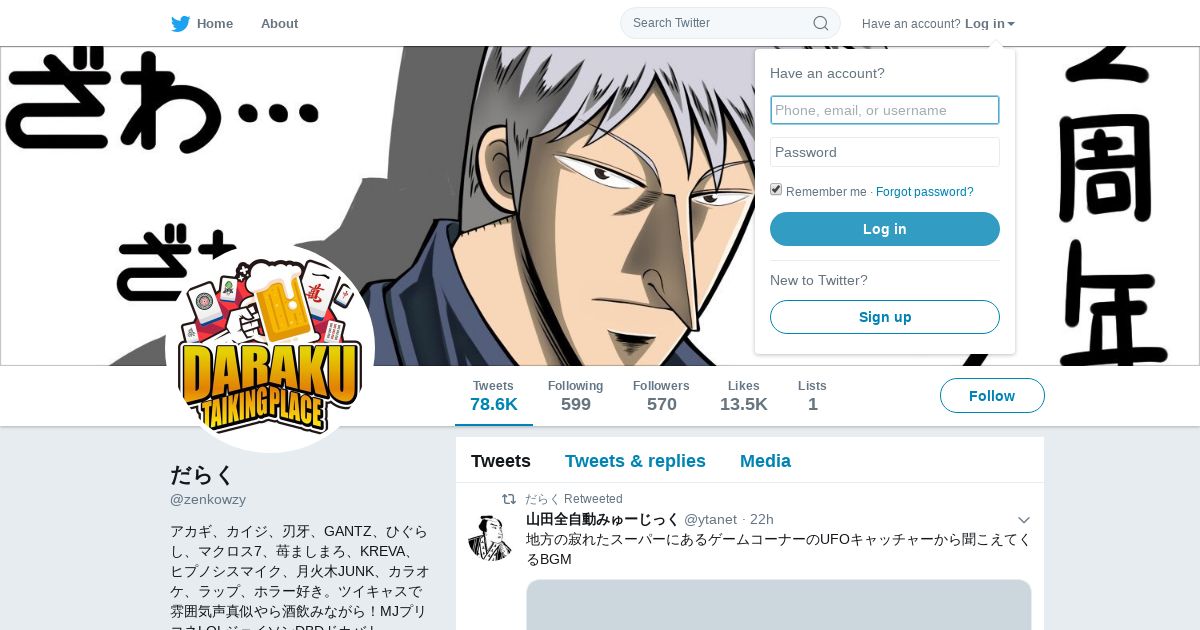Open the tweet options chevron menu

tap(1023, 520)
